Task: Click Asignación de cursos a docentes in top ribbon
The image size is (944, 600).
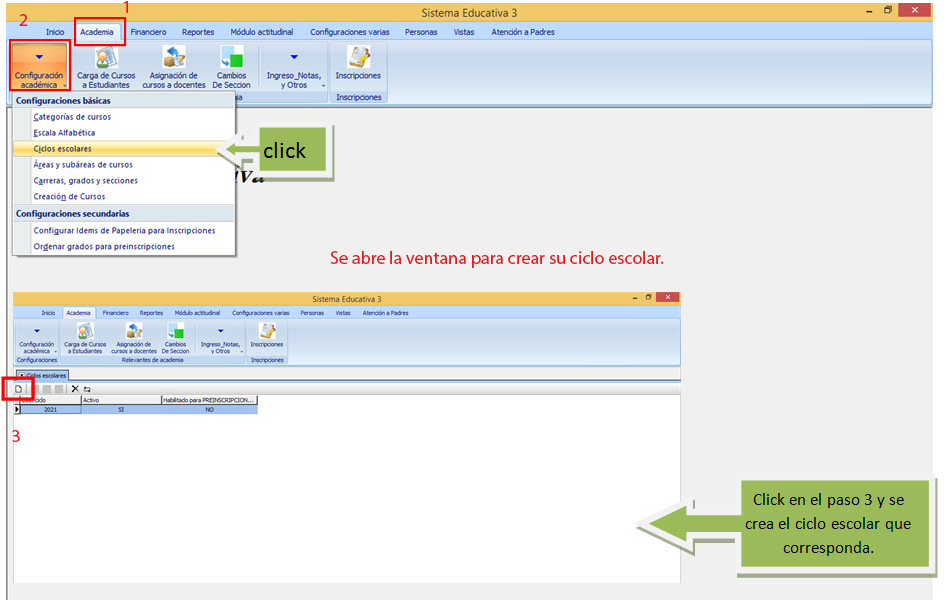Action: tap(174, 67)
